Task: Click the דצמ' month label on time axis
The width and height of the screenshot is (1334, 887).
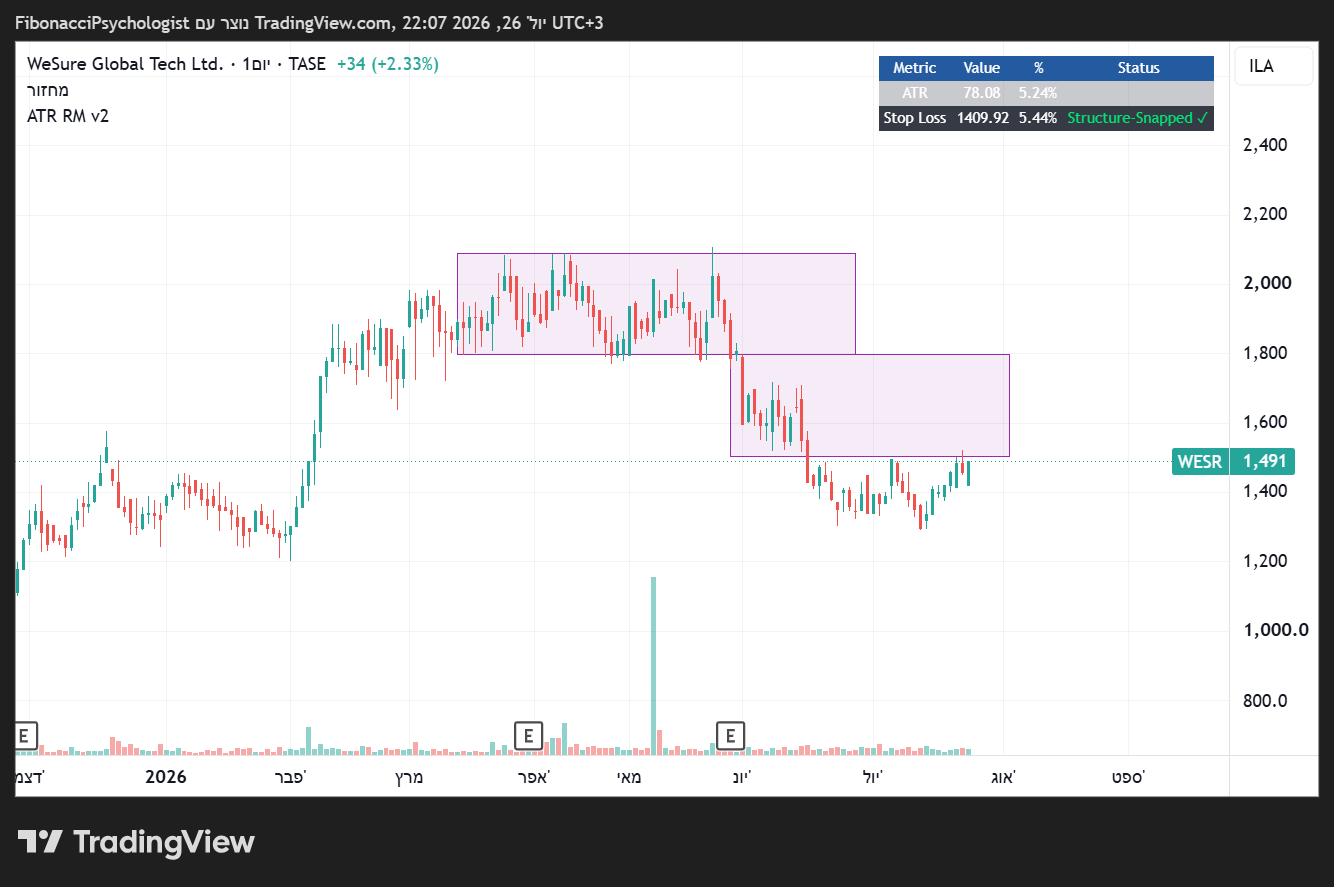Action: point(30,777)
